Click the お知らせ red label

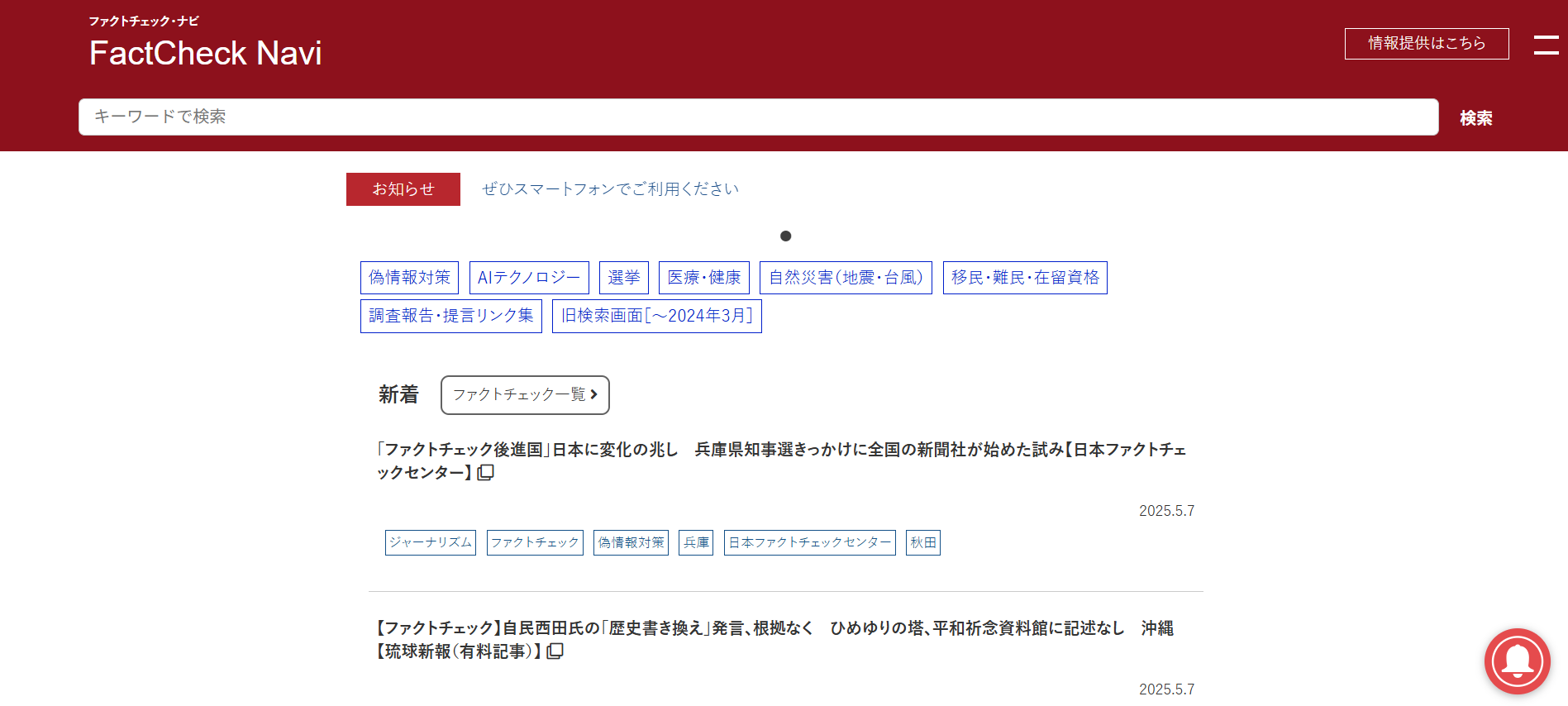coord(403,189)
